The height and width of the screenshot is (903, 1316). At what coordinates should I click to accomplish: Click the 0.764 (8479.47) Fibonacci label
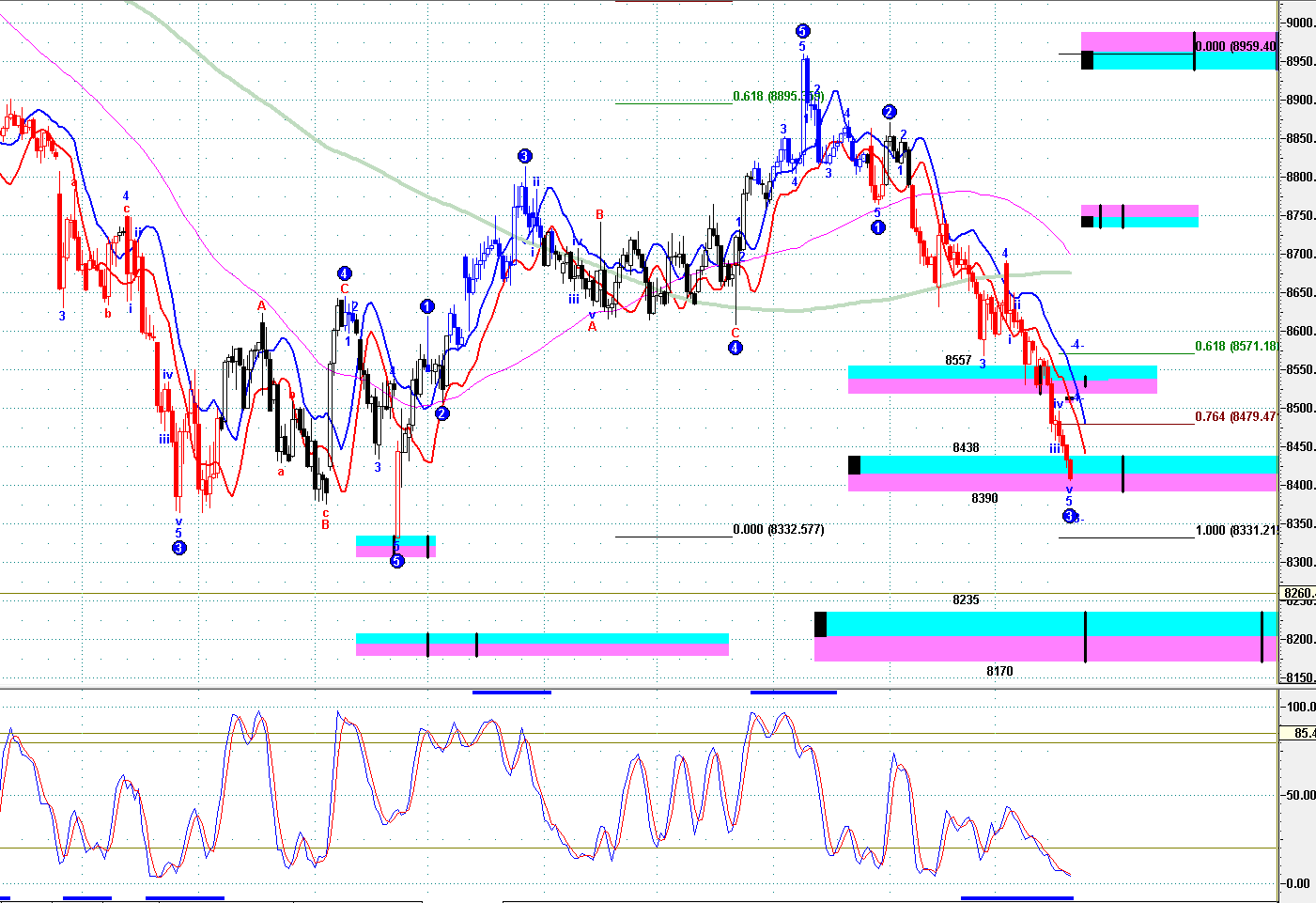1235,417
